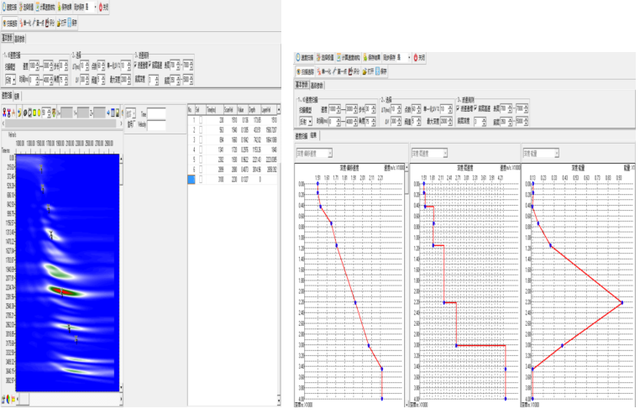This screenshot has width=640, height=414.
Task: Check the Sel box in table row 6
Action: pyautogui.click(x=200, y=169)
